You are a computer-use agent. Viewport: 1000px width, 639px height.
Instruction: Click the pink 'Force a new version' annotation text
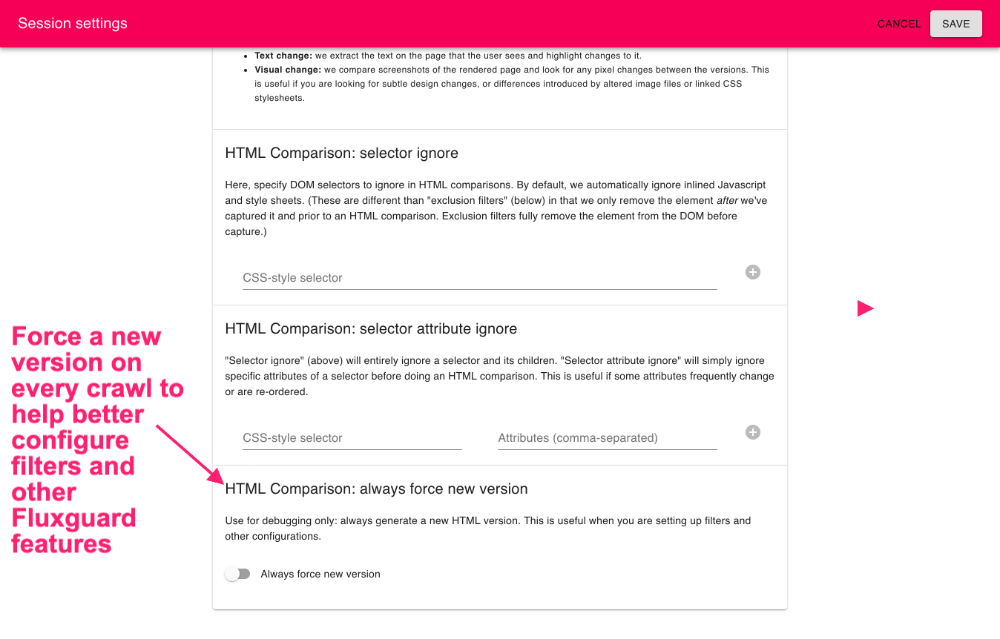97,440
